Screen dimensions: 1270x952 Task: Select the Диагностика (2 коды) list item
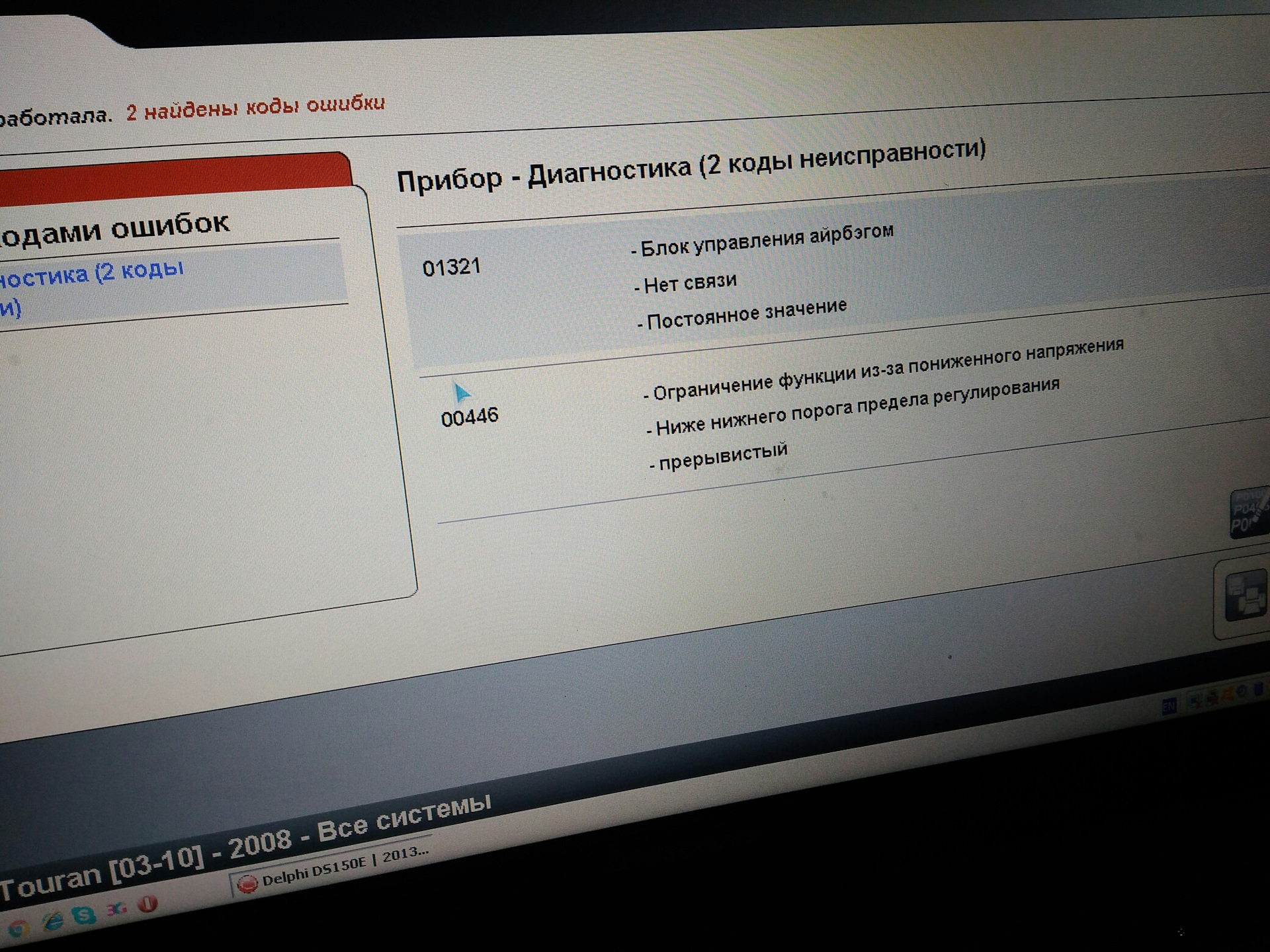tap(173, 283)
